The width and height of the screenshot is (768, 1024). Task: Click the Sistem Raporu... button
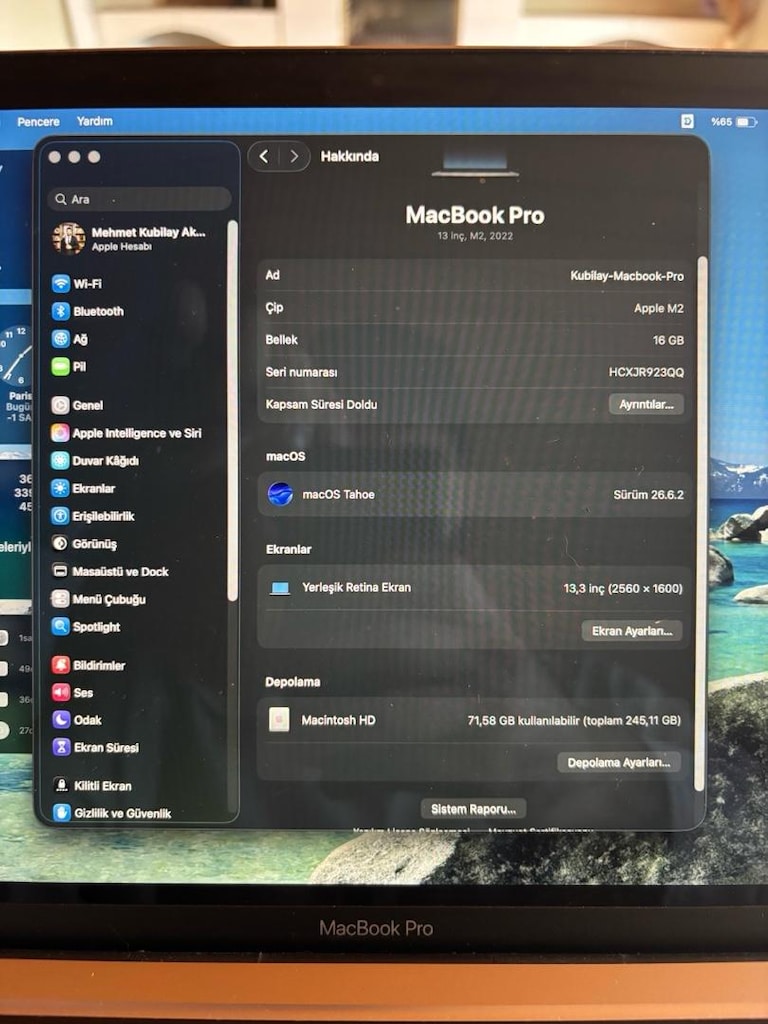click(x=473, y=809)
